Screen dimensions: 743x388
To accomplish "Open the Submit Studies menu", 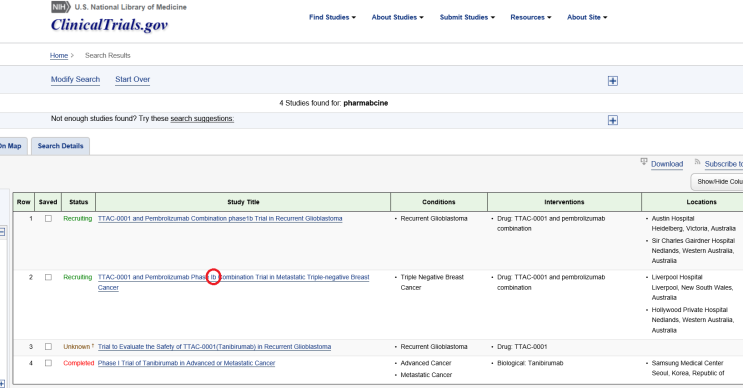I will point(467,17).
